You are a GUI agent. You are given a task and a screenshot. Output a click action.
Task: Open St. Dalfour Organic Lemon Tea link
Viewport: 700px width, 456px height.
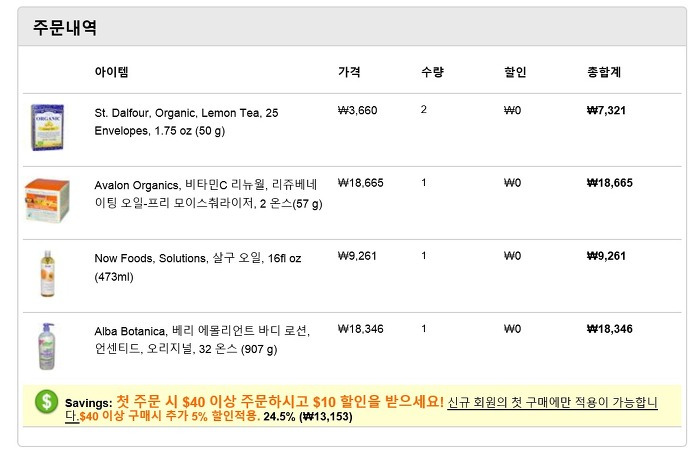186,122
